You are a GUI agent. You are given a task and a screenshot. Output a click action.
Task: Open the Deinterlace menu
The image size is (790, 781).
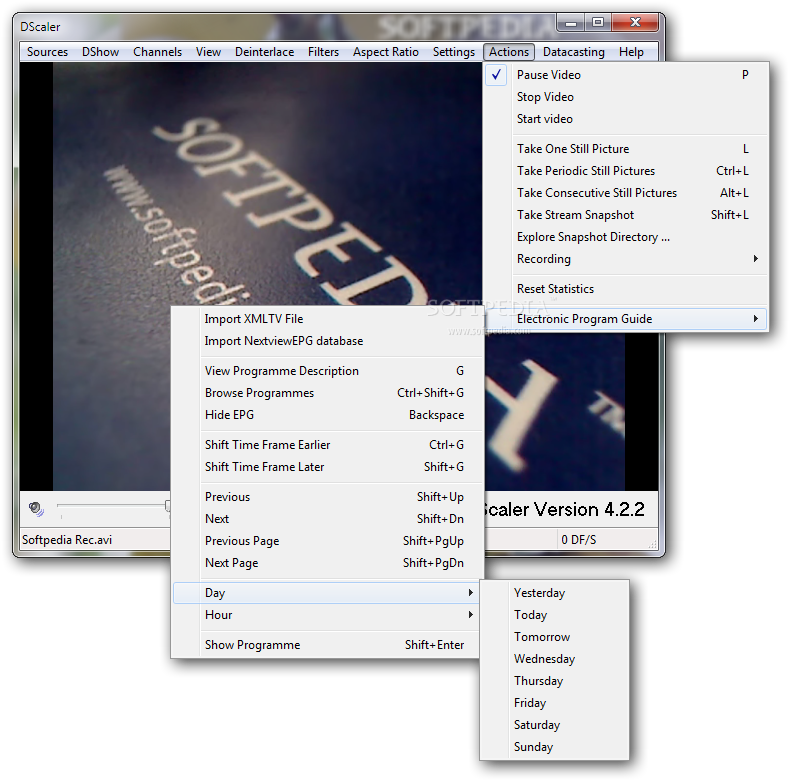264,52
